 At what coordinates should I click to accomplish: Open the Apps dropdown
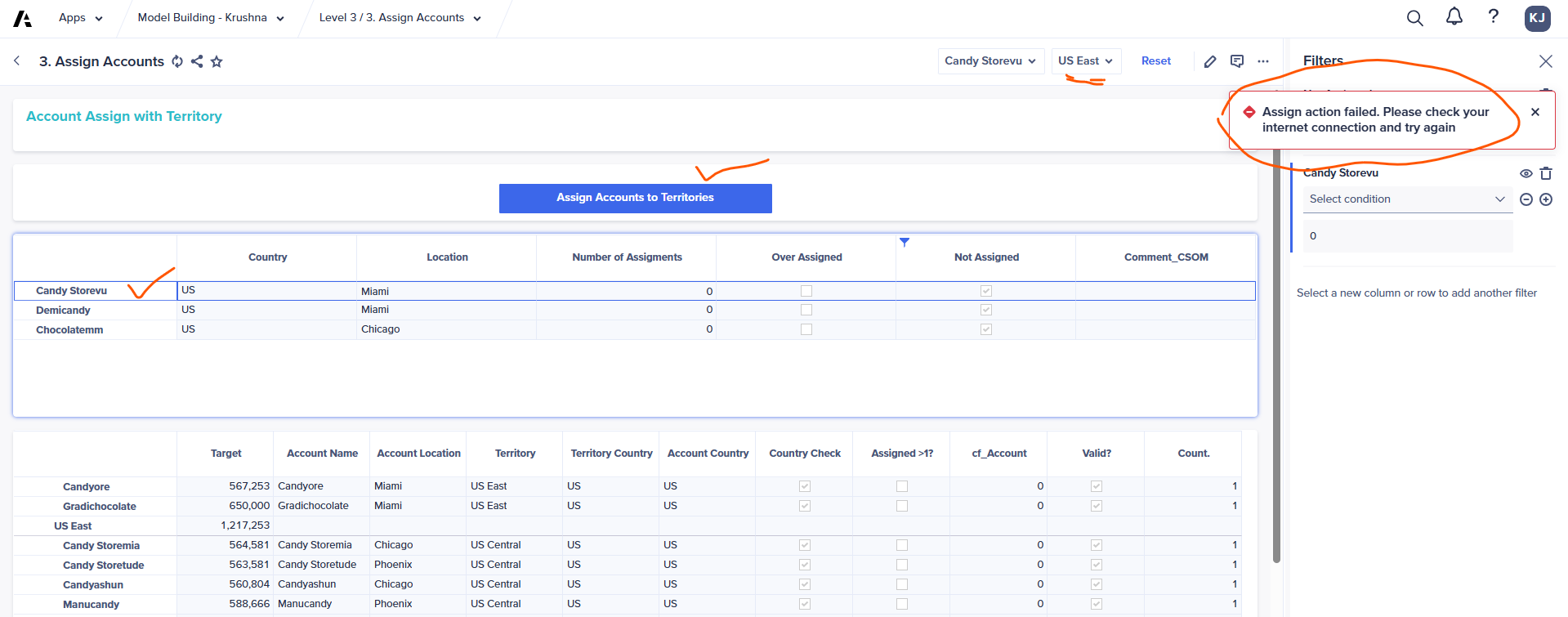pos(80,18)
